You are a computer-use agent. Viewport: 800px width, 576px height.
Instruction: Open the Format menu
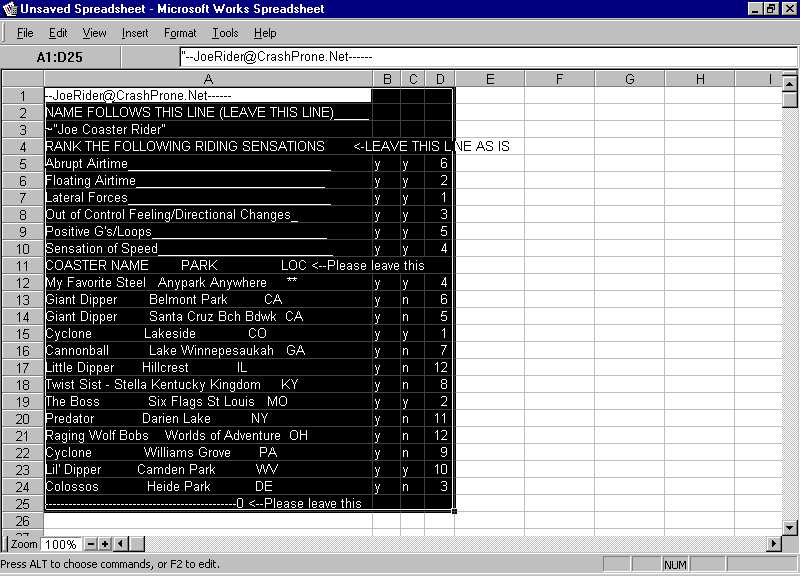[180, 33]
